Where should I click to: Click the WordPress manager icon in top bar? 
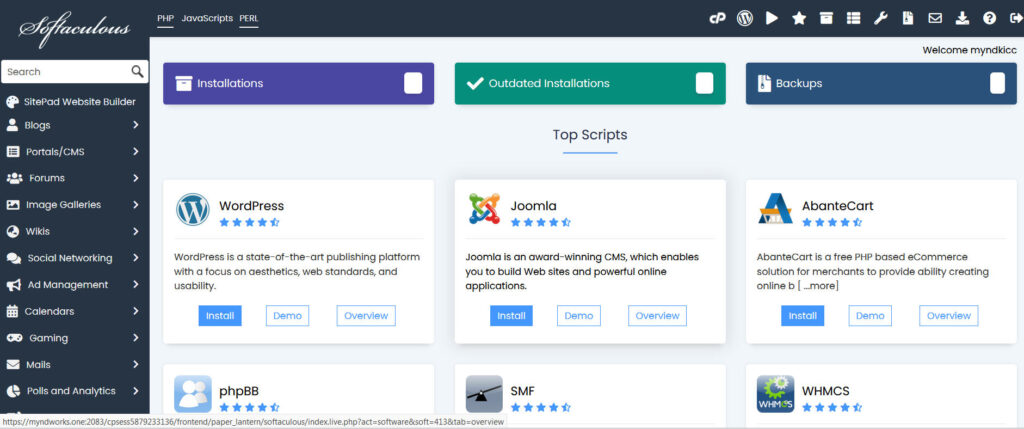(x=745, y=18)
